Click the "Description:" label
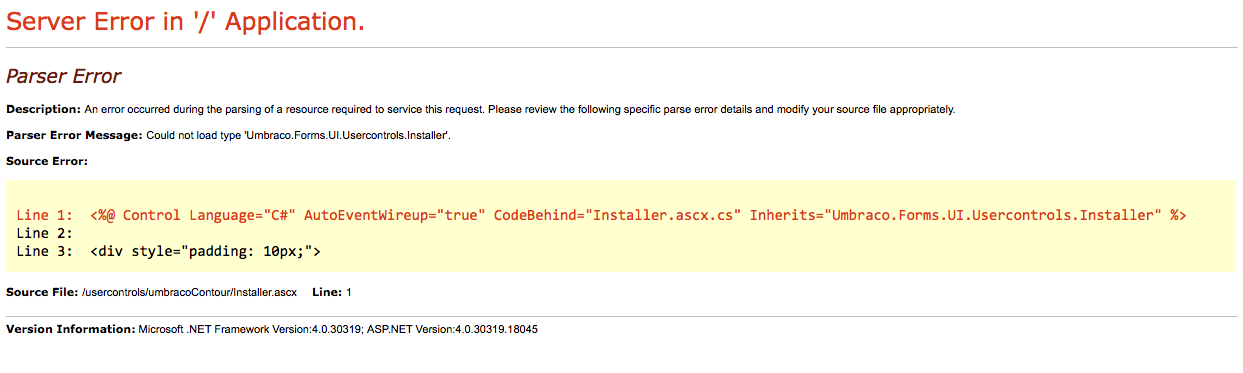Image resolution: width=1243 pixels, height=373 pixels. (43, 109)
